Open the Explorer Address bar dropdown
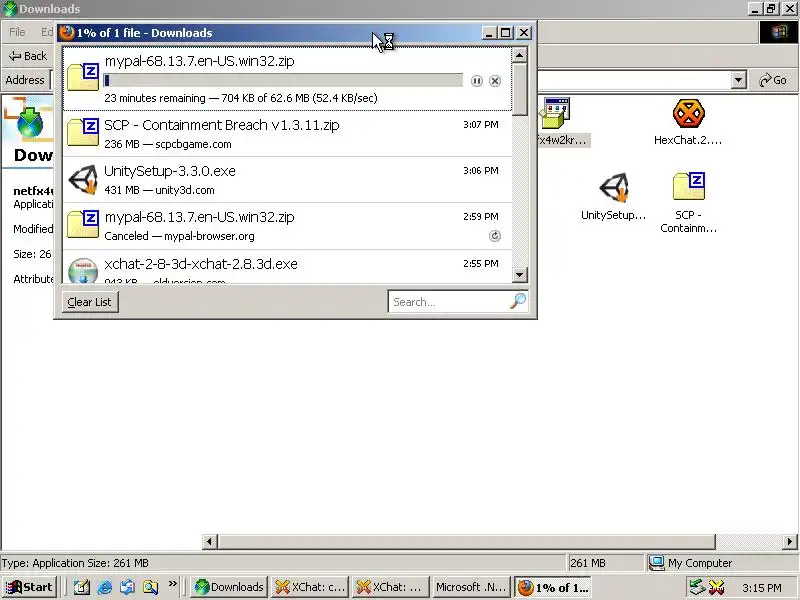Screen dimensions: 800x600 pos(738,80)
